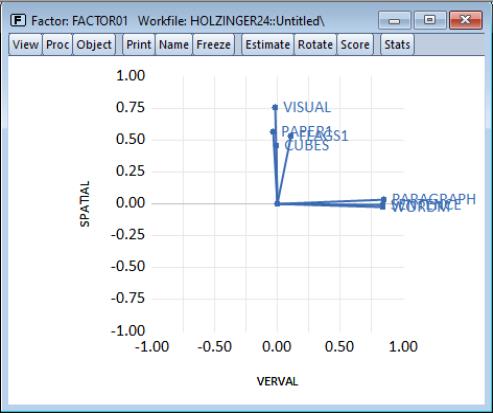The width and height of the screenshot is (493, 413).
Task: Close the FACTOR01 window
Action: click(466, 20)
